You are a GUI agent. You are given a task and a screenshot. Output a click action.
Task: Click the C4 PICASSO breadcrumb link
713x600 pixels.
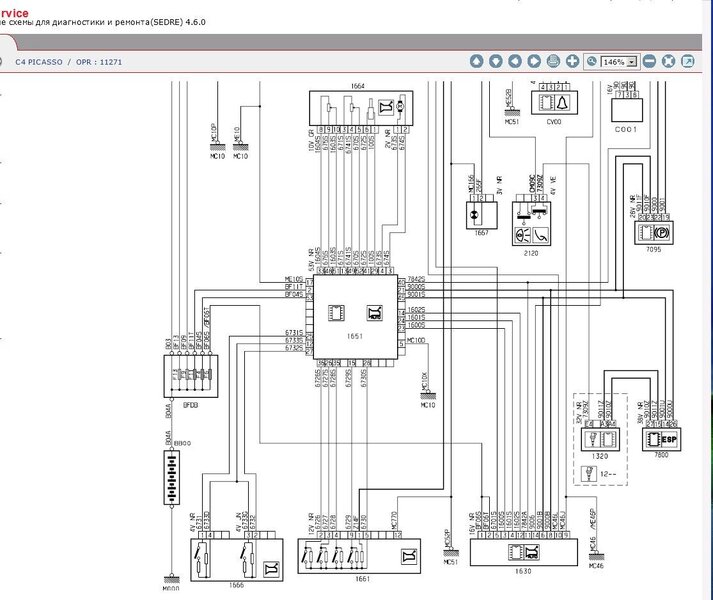coord(38,62)
